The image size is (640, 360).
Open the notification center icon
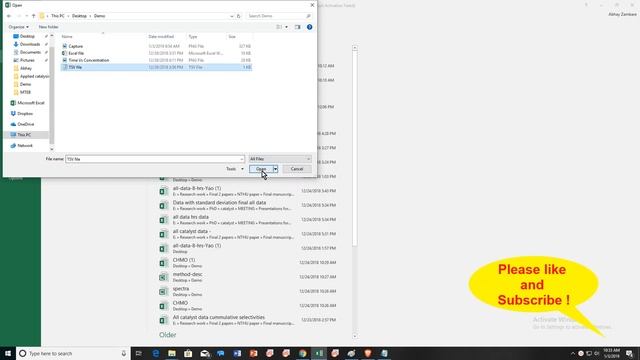click(x=629, y=353)
